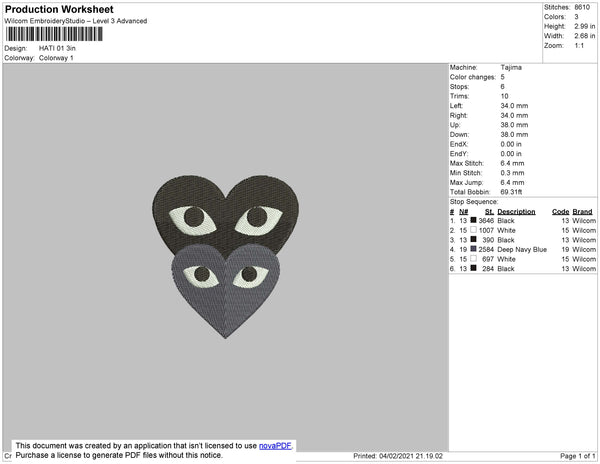Viewport: 600px width, 464px height.
Task: Select the black swatch for stitch 284
Action: coord(473,268)
